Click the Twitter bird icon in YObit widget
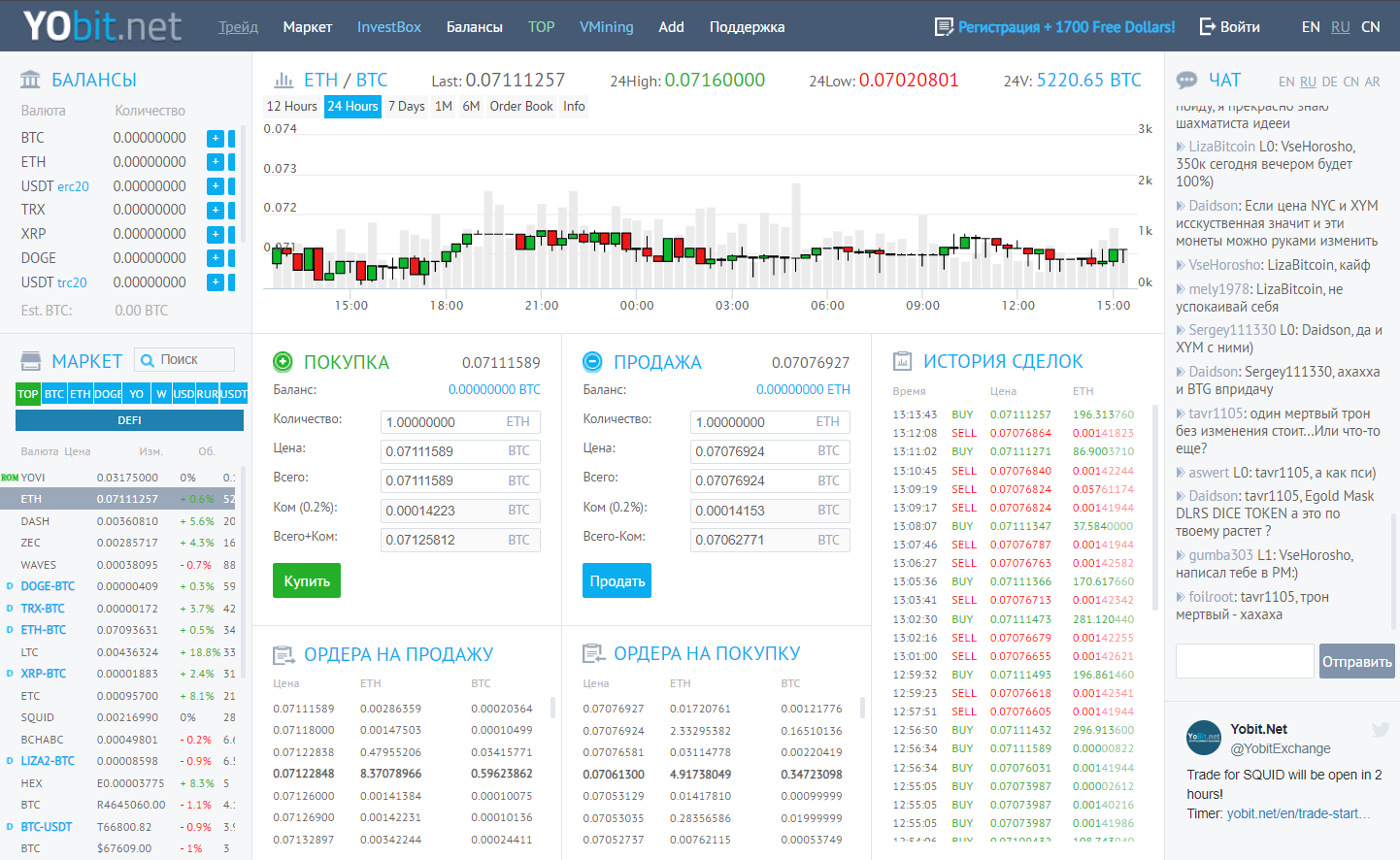1400x860 pixels. 1380,730
